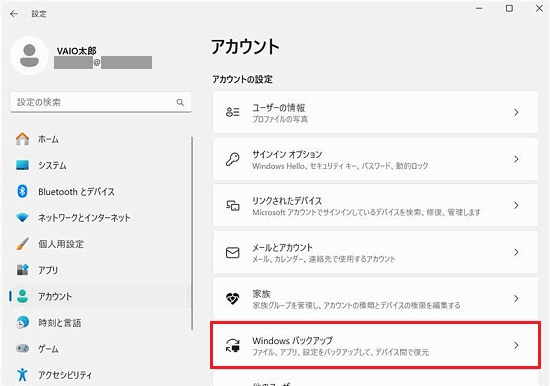
Task: Open ゲーム section
Action: click(x=48, y=348)
